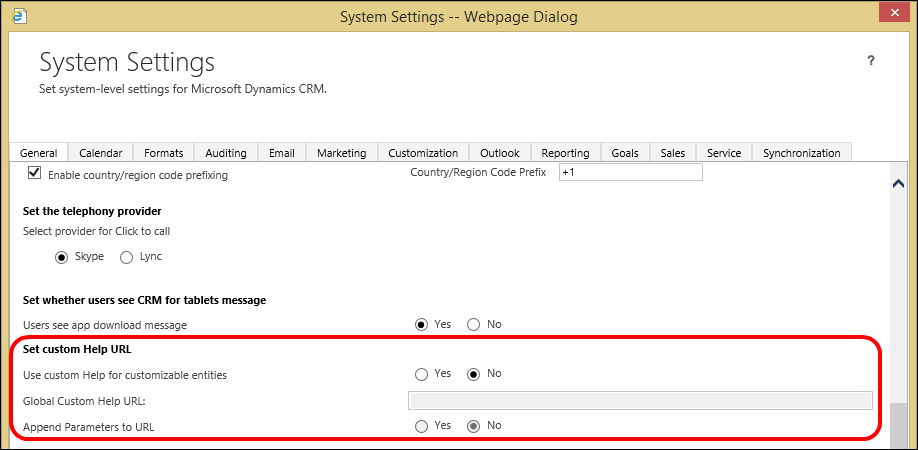Select the Outlook tab
918x450 pixels.
click(499, 153)
